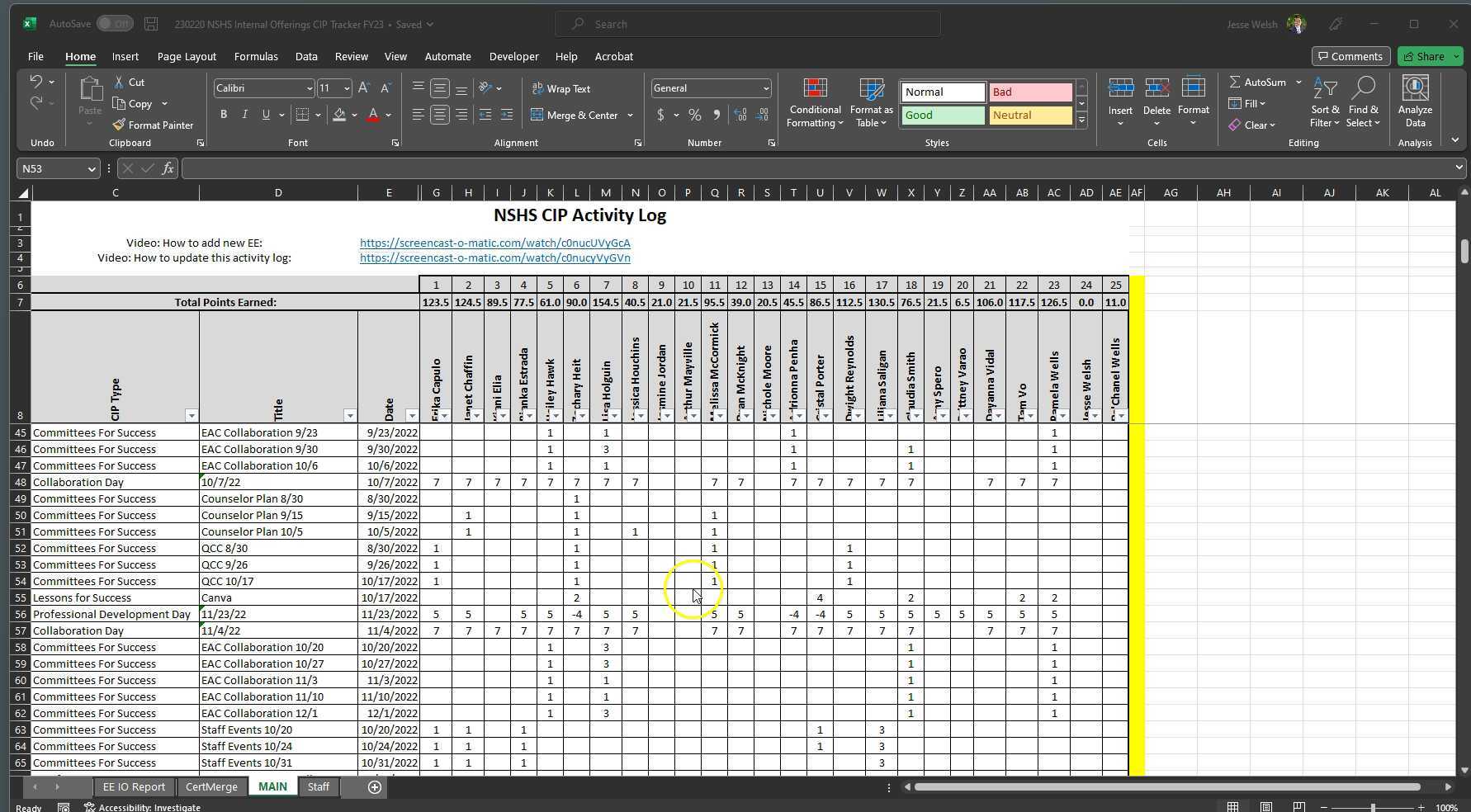
Task: Toggle Italic formatting
Action: (244, 115)
